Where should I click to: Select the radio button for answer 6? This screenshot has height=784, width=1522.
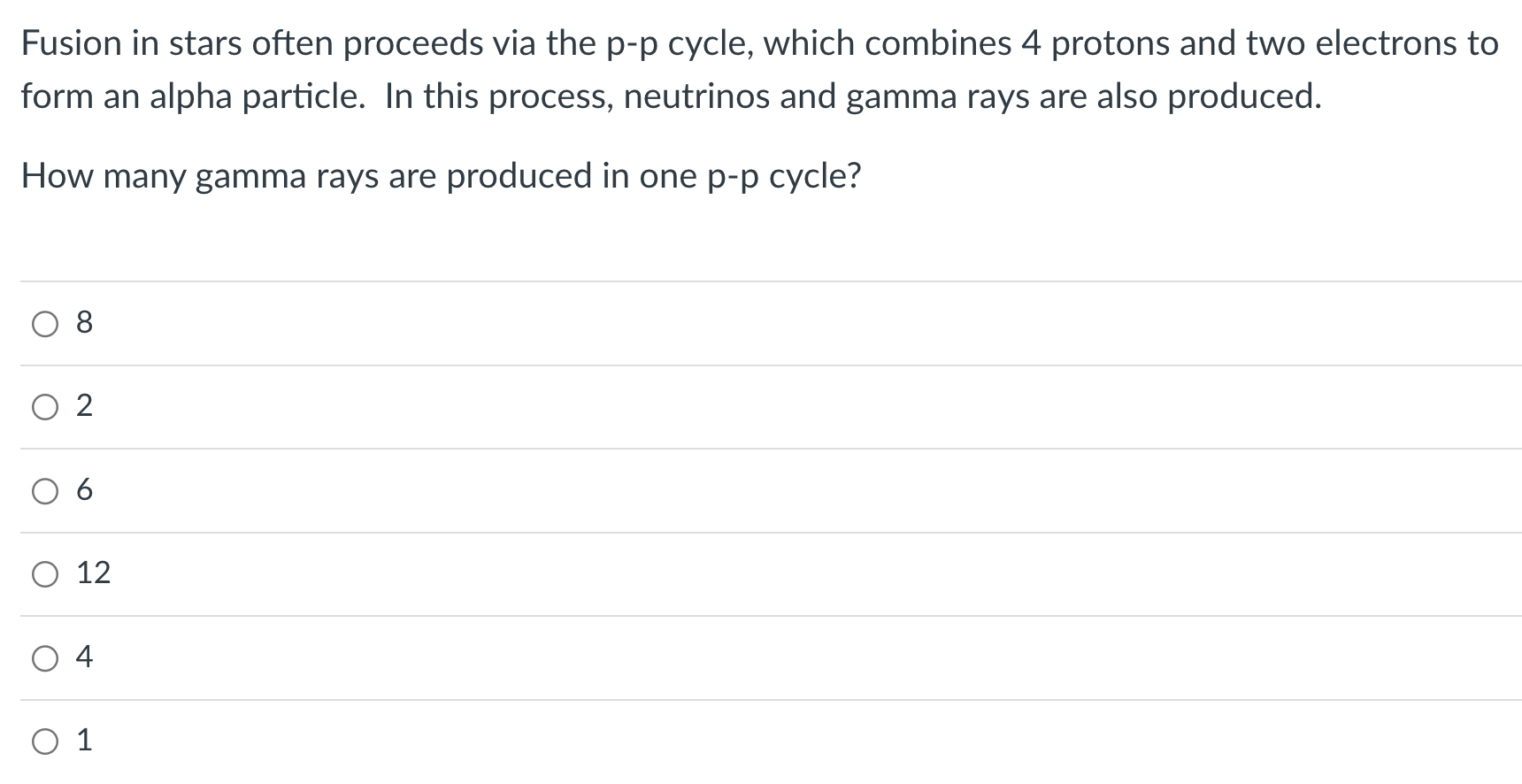click(x=44, y=490)
